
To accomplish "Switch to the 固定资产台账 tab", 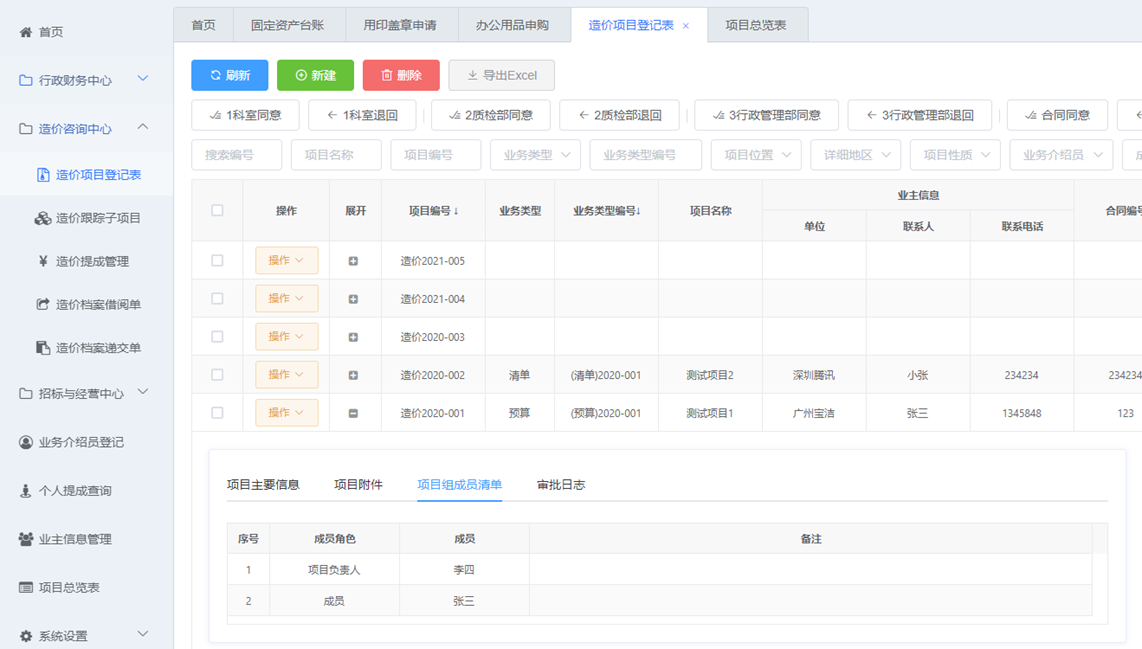I will (x=288, y=25).
